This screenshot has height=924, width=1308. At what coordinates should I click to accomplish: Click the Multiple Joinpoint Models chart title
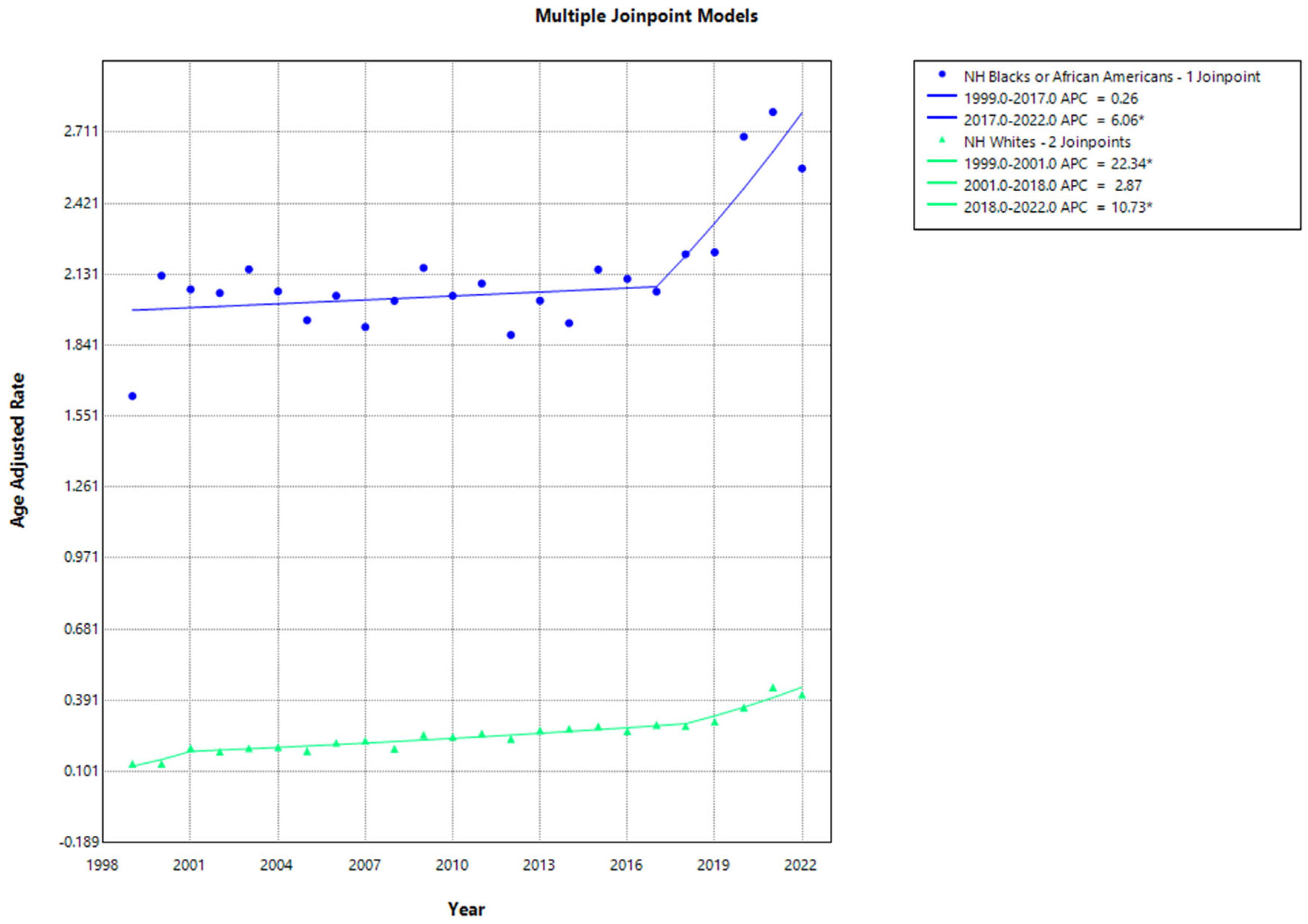tap(646, 16)
